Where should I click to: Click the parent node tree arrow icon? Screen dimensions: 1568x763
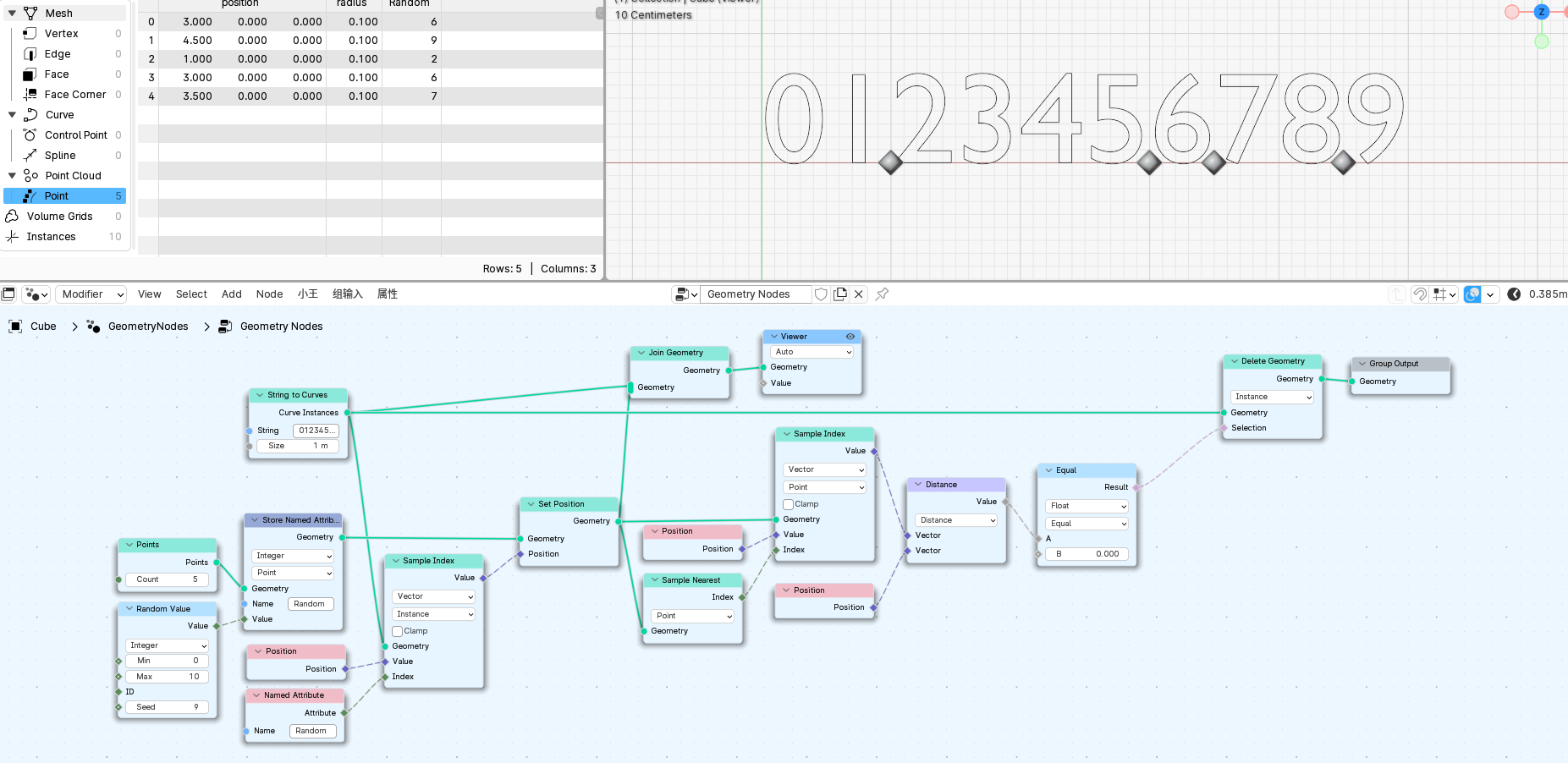(x=1397, y=294)
